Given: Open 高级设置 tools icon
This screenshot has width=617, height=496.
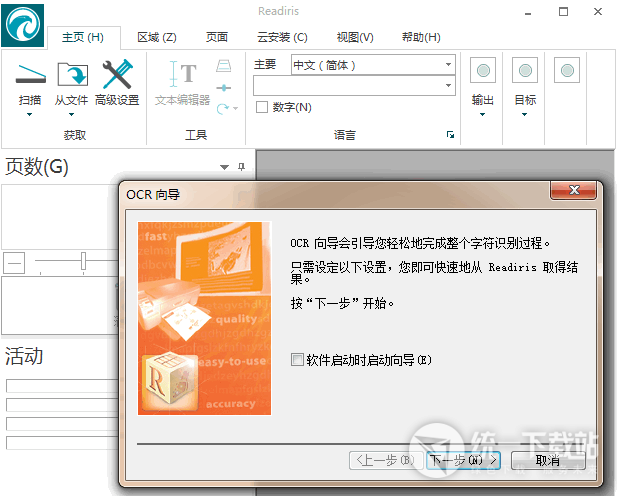Looking at the screenshot, I should tap(117, 74).
